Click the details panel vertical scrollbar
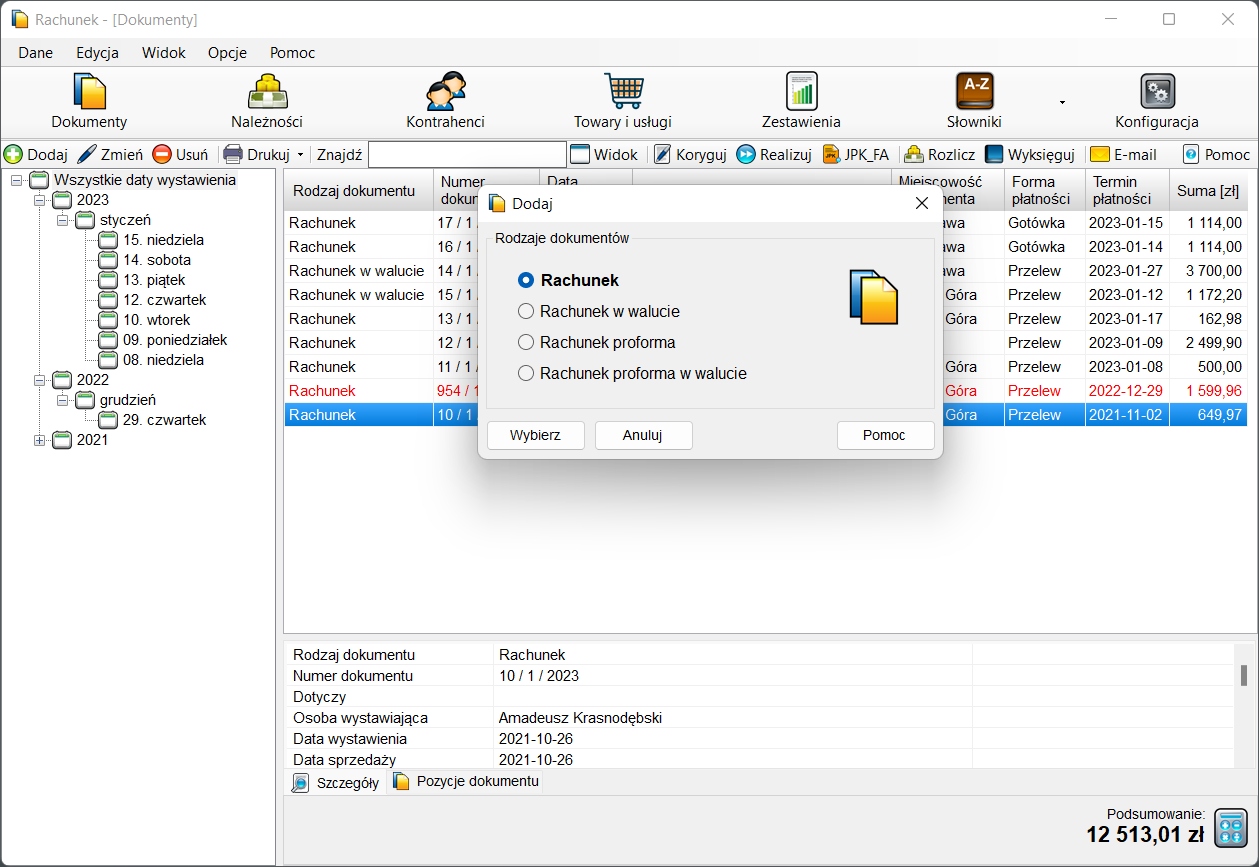The image size is (1259, 867). pos(1244,676)
